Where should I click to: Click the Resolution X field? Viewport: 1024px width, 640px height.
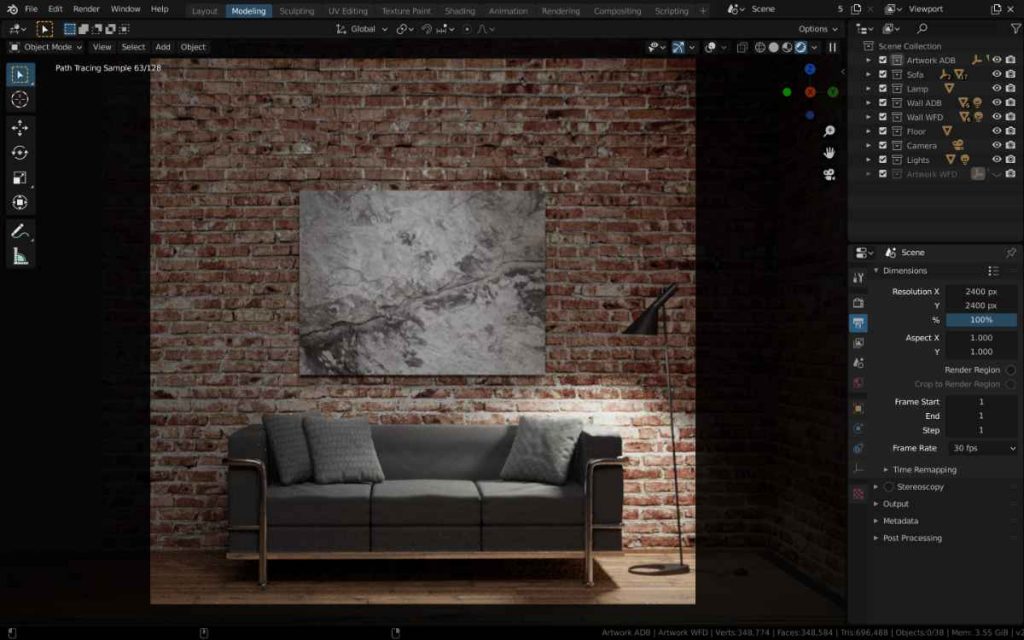click(981, 291)
